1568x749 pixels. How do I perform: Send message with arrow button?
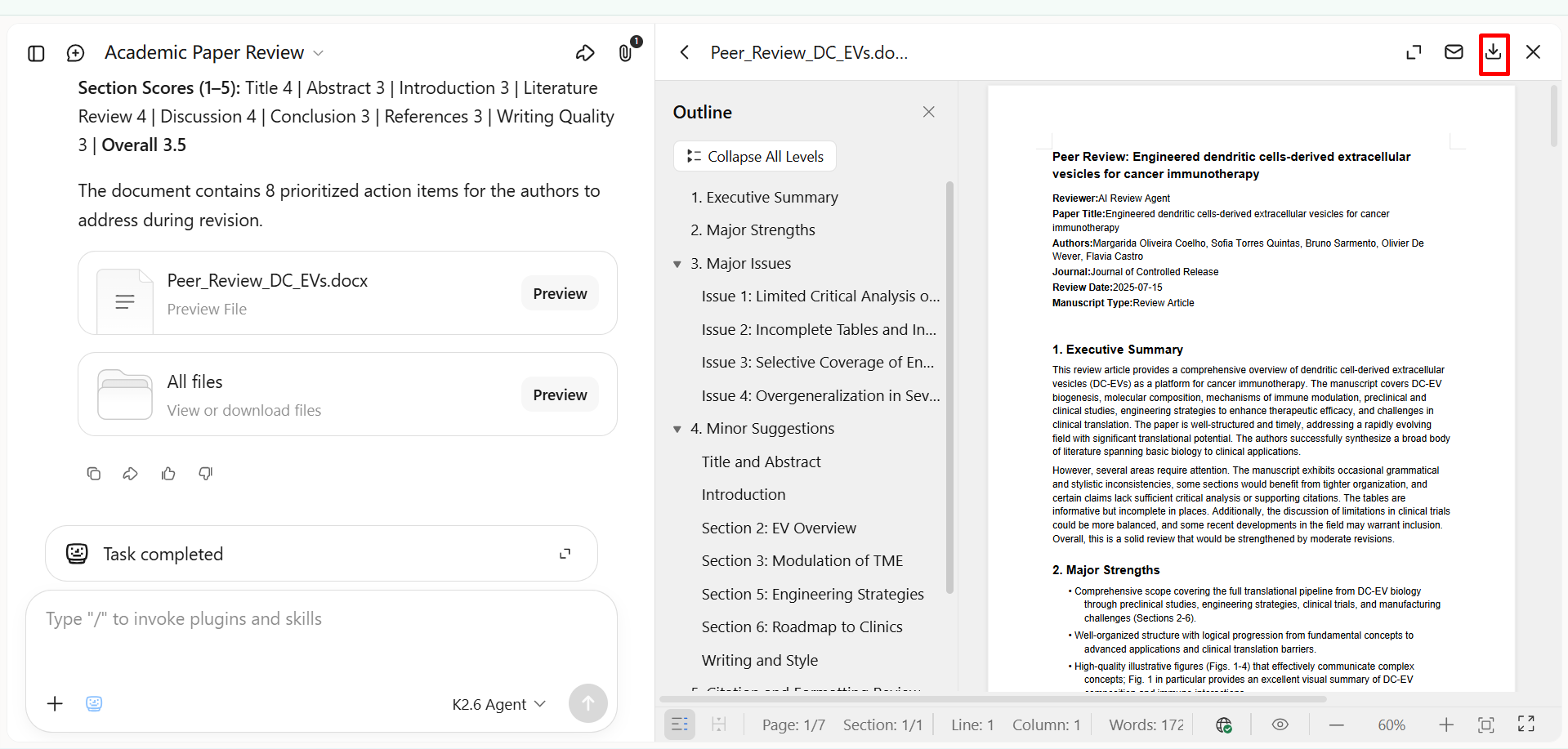[588, 703]
